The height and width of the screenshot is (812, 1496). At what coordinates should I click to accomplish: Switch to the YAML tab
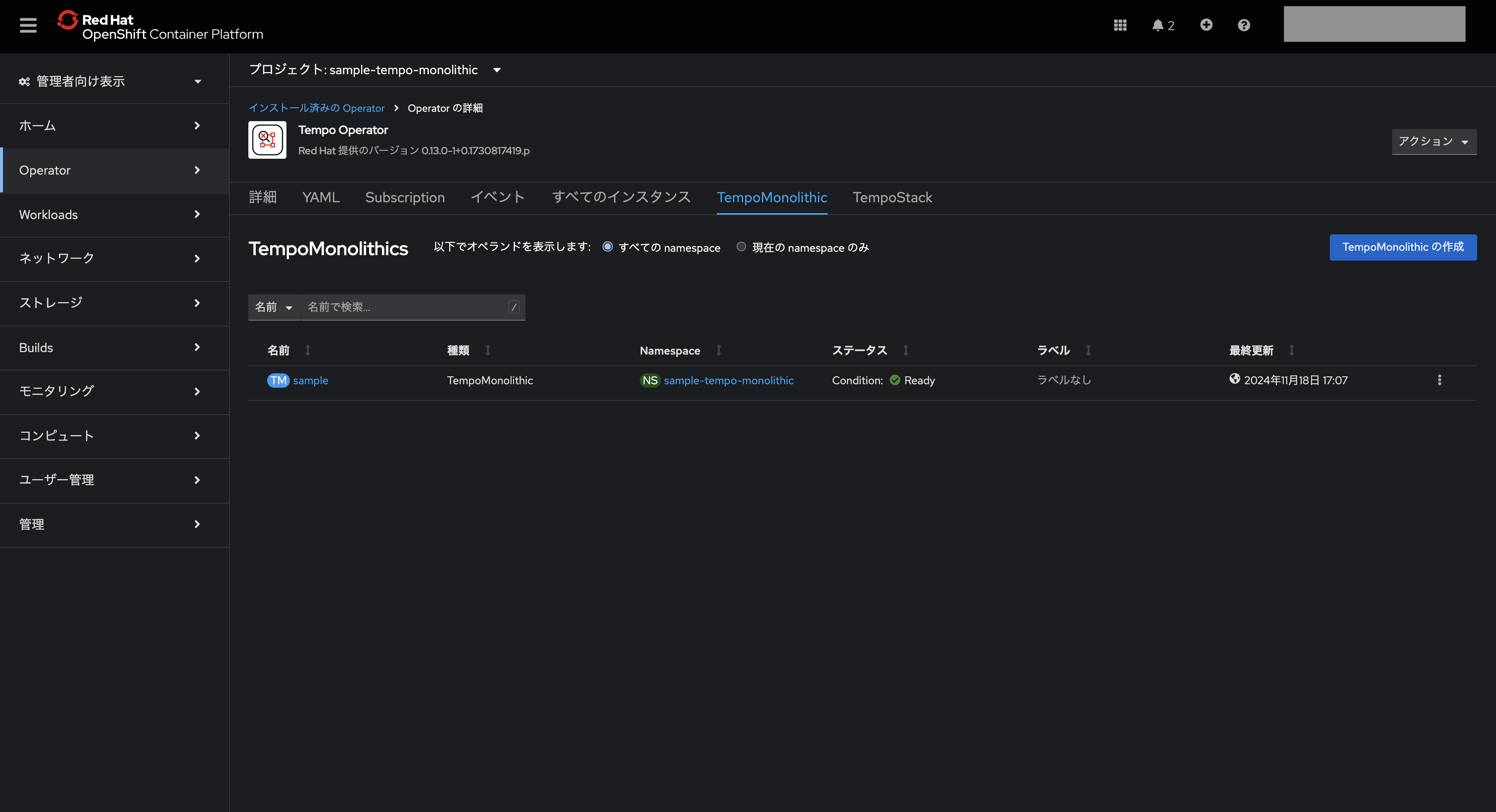point(321,197)
